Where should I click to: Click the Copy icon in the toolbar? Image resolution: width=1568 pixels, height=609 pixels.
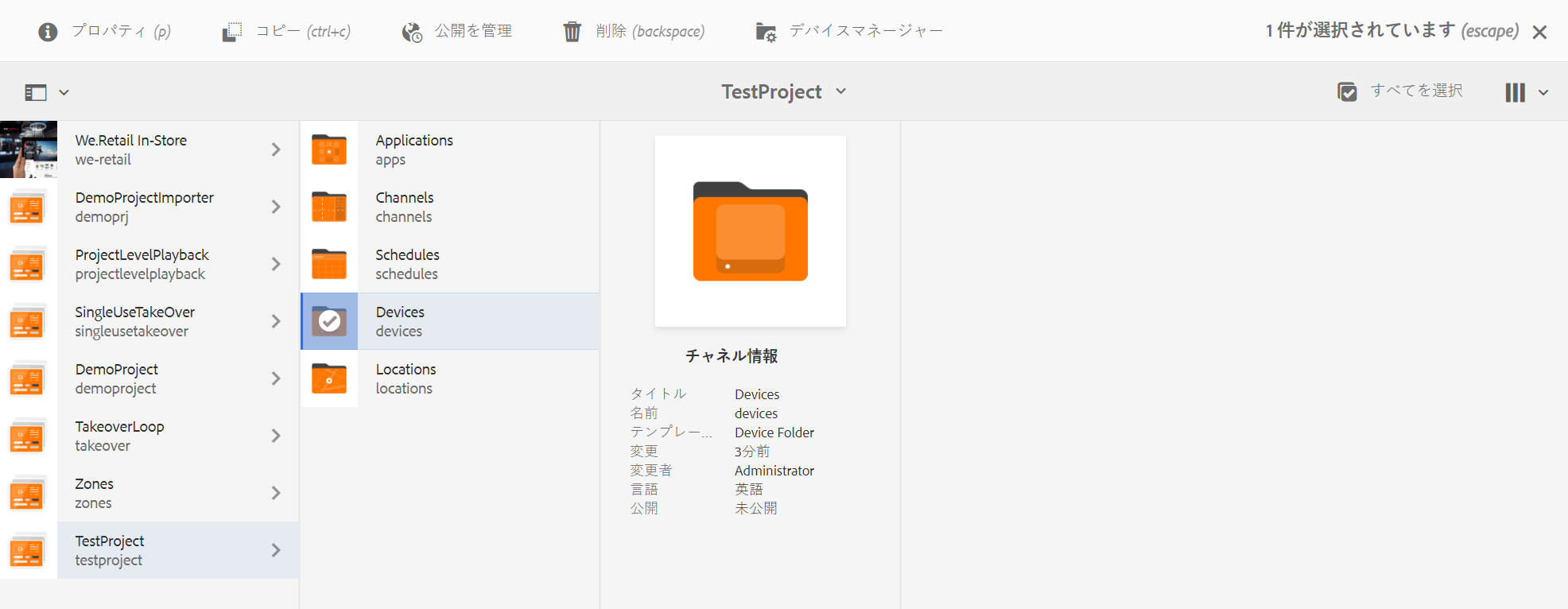pyautogui.click(x=232, y=32)
